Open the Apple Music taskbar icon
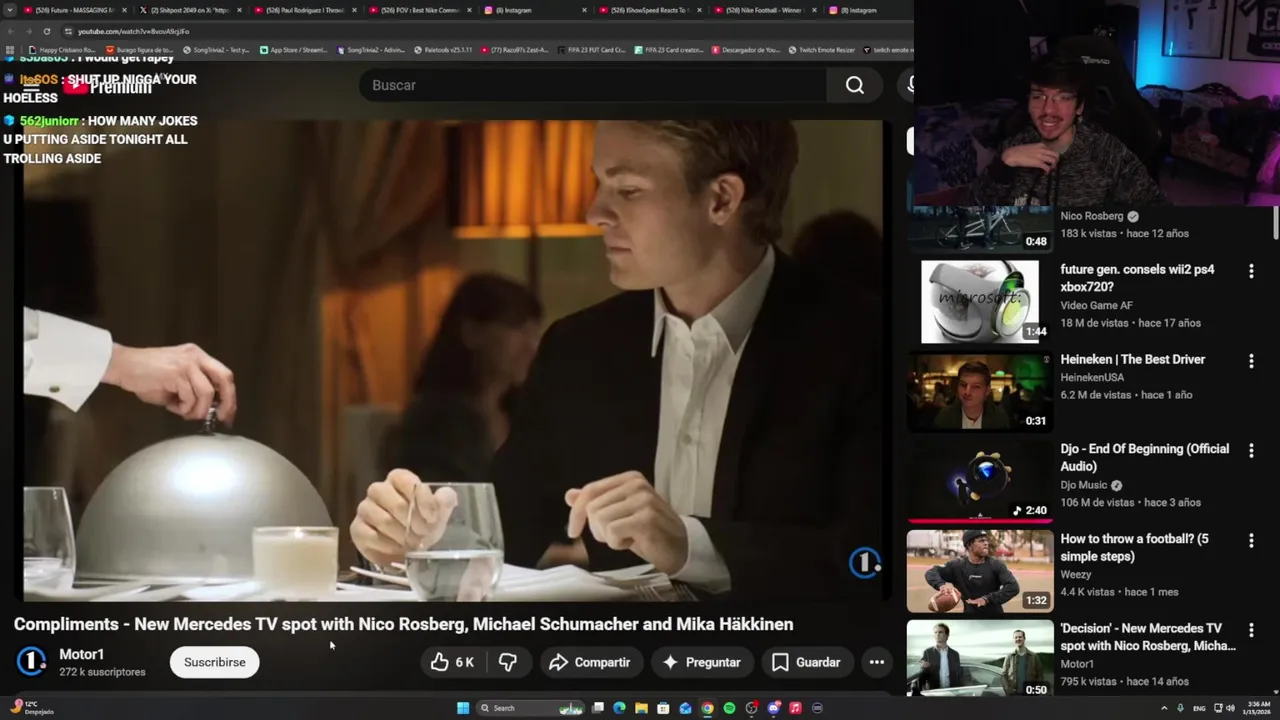This screenshot has width=1280, height=720. 795,708
